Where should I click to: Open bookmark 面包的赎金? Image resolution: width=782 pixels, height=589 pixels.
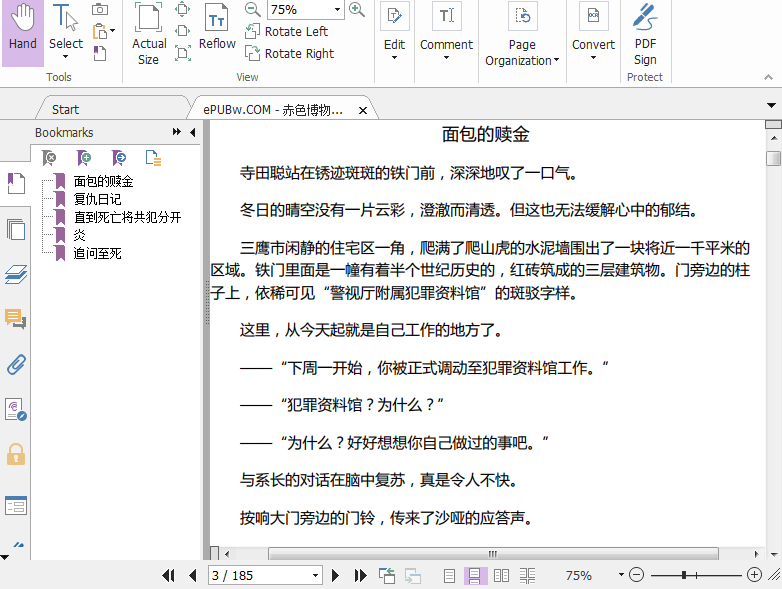[x=103, y=181]
